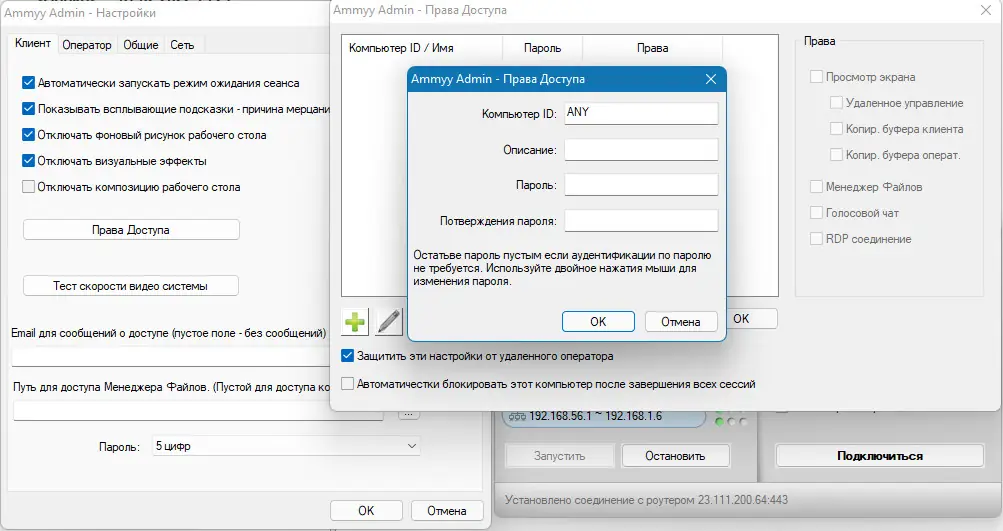This screenshot has width=1003, height=531.
Task: Click the Потверждения пароля input field
Action: click(x=641, y=221)
